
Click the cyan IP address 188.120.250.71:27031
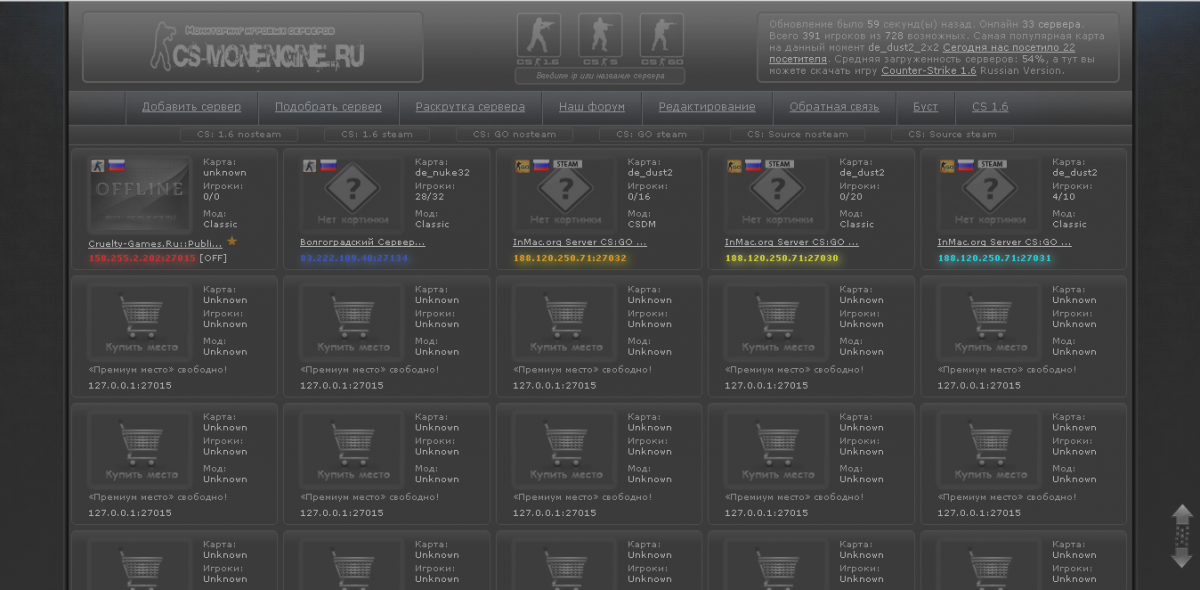click(994, 258)
